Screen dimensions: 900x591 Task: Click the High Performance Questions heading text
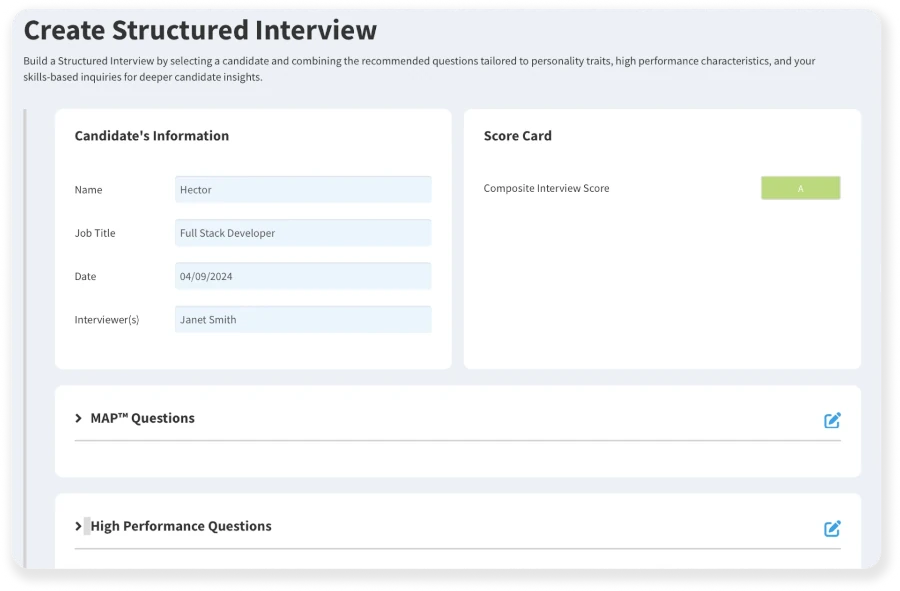[x=181, y=526]
